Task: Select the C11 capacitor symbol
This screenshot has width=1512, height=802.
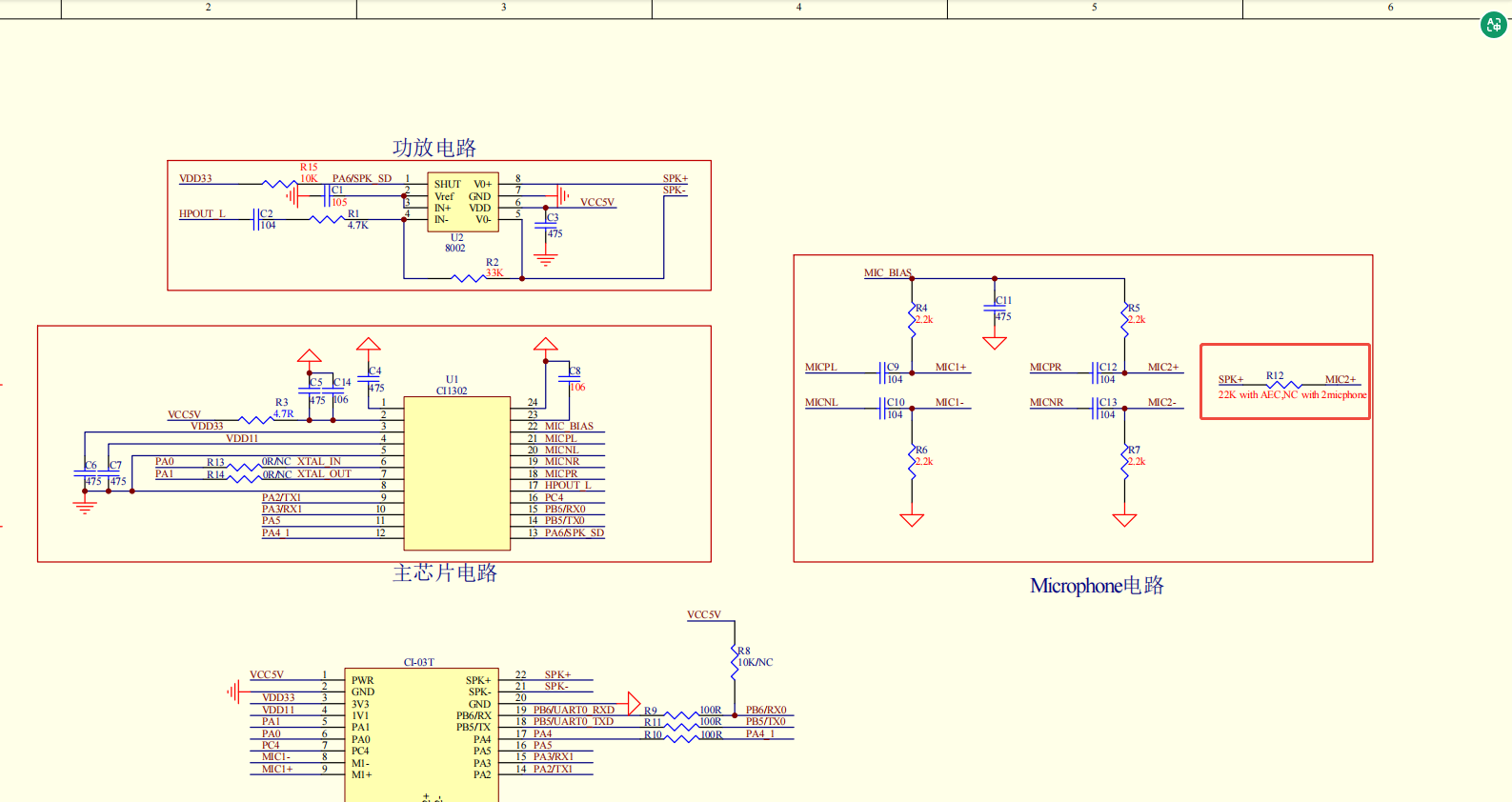Action: (995, 308)
